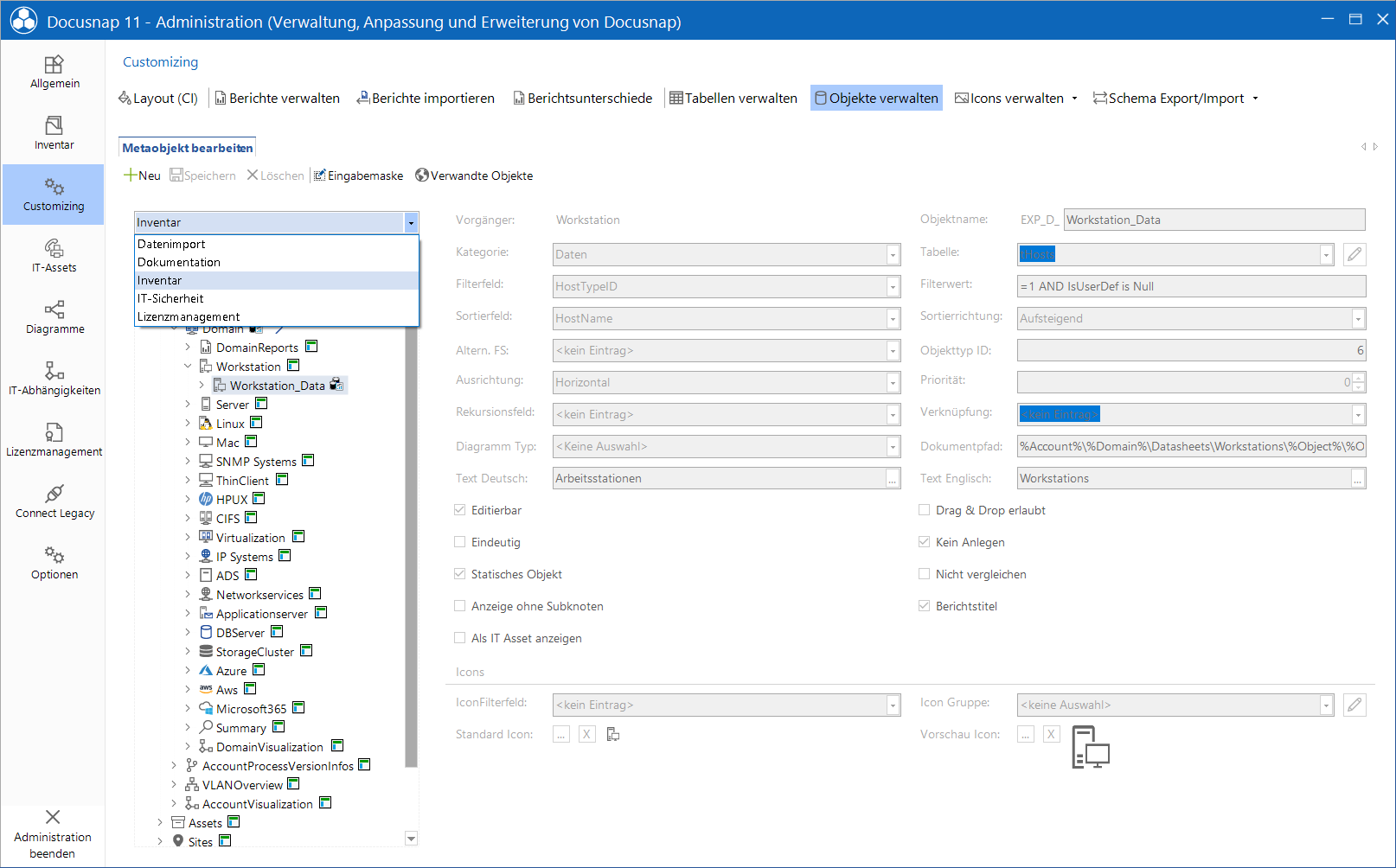The width and height of the screenshot is (1396, 868).
Task: Enable Drag & Drop erlaubt
Action: 925,510
